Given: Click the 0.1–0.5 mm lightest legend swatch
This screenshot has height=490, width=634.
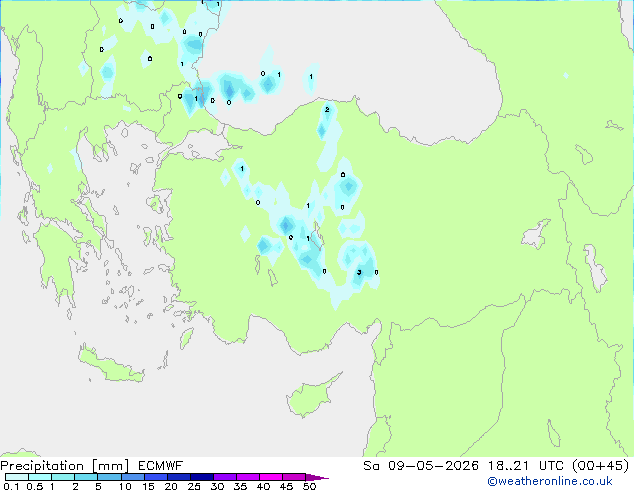Looking at the screenshot, I should 17,477.
